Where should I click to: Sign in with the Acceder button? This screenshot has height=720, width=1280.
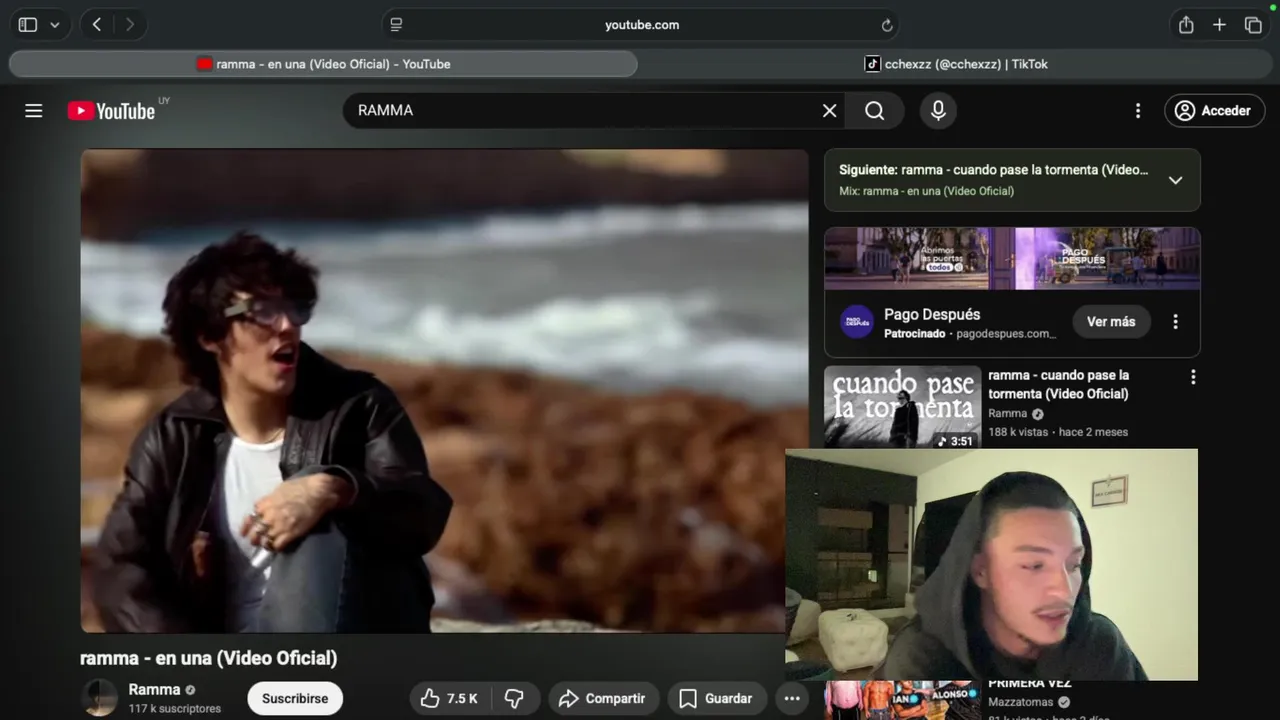[1214, 110]
